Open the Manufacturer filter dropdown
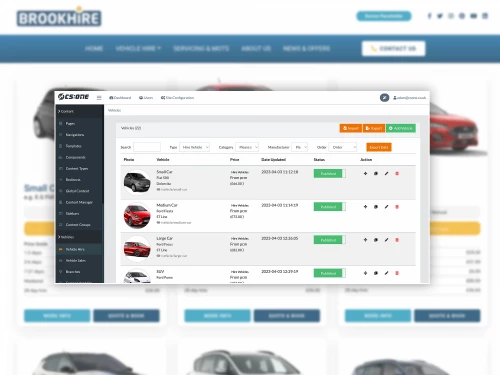The height and width of the screenshot is (375, 500). (300, 147)
